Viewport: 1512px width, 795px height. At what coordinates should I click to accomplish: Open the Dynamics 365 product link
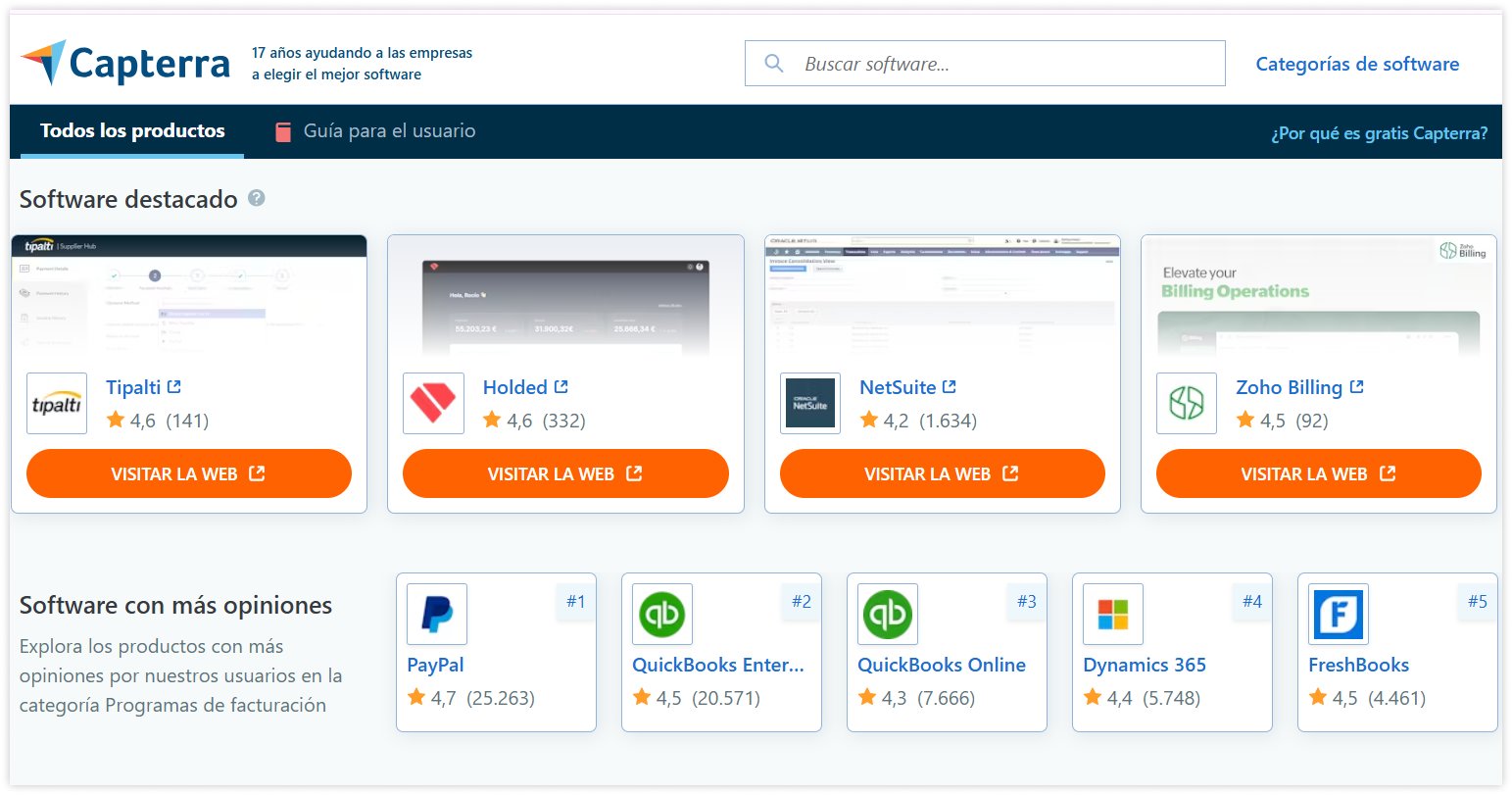click(x=1145, y=665)
